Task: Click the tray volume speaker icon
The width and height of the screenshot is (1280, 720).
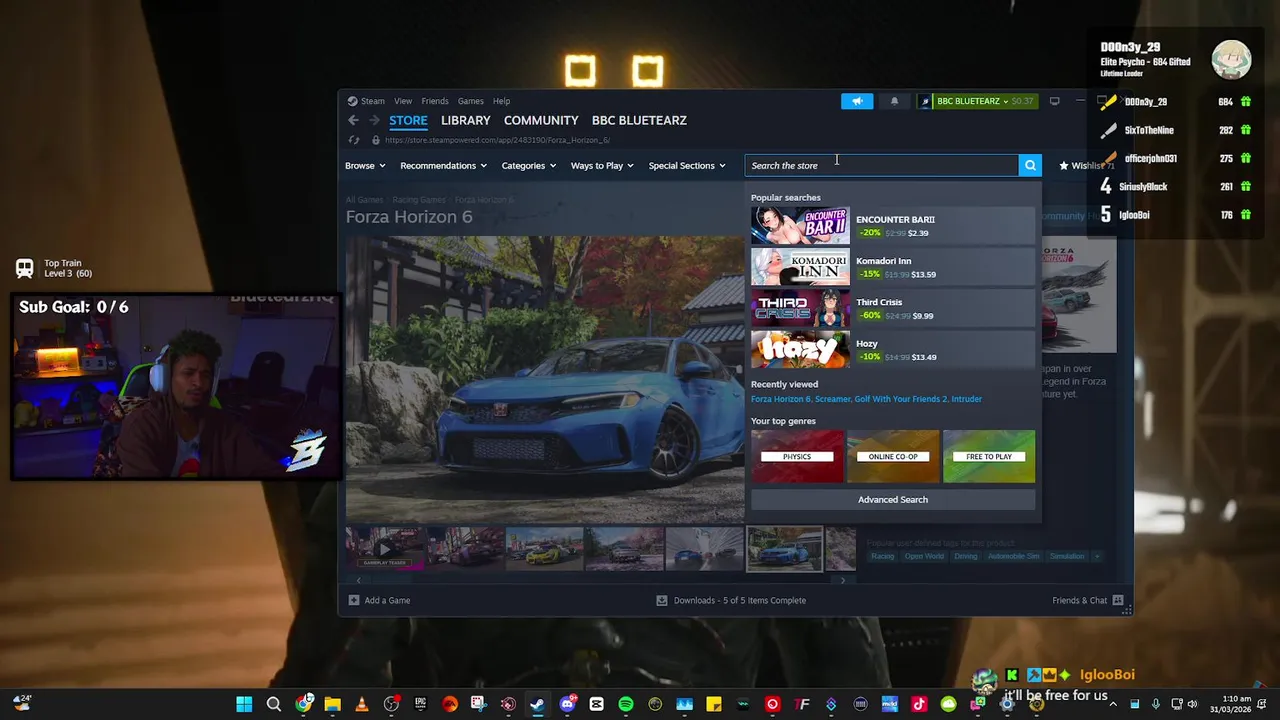Action: click(1192, 704)
